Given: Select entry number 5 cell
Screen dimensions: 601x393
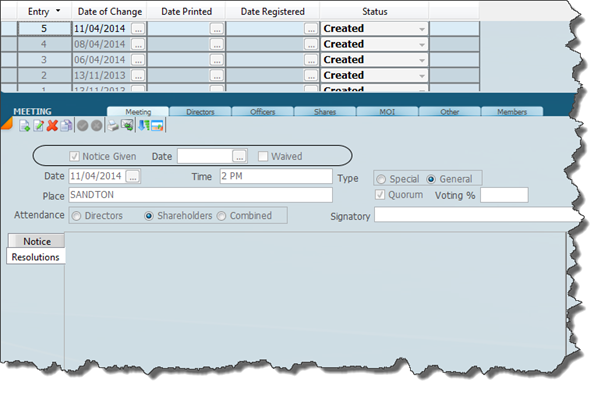Looking at the screenshot, I should tap(44, 29).
